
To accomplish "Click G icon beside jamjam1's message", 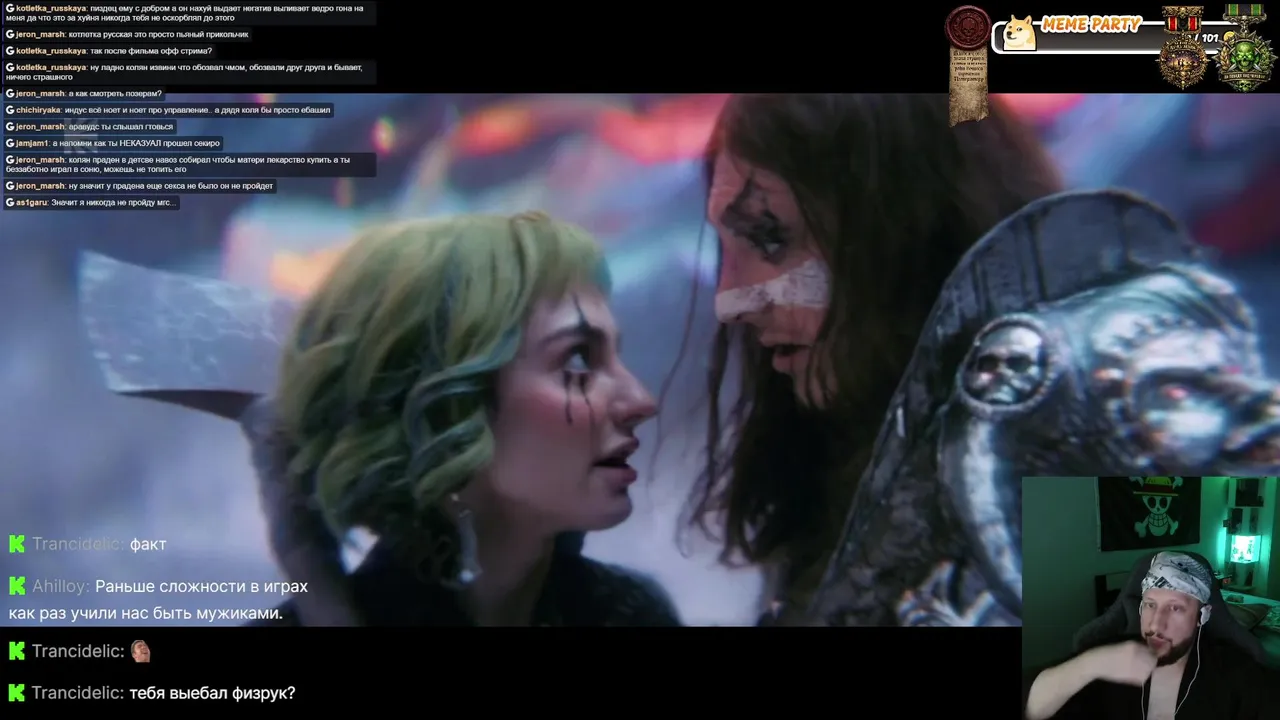I will click(10, 143).
